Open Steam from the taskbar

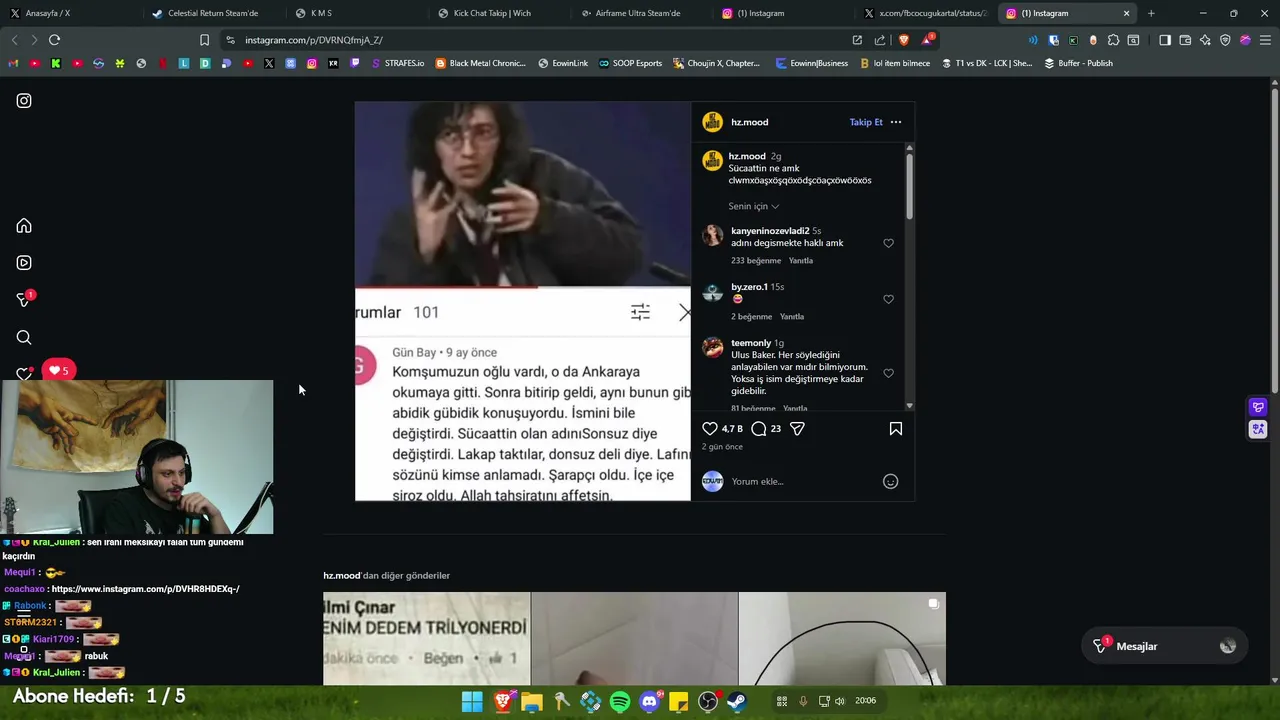pyautogui.click(x=738, y=702)
